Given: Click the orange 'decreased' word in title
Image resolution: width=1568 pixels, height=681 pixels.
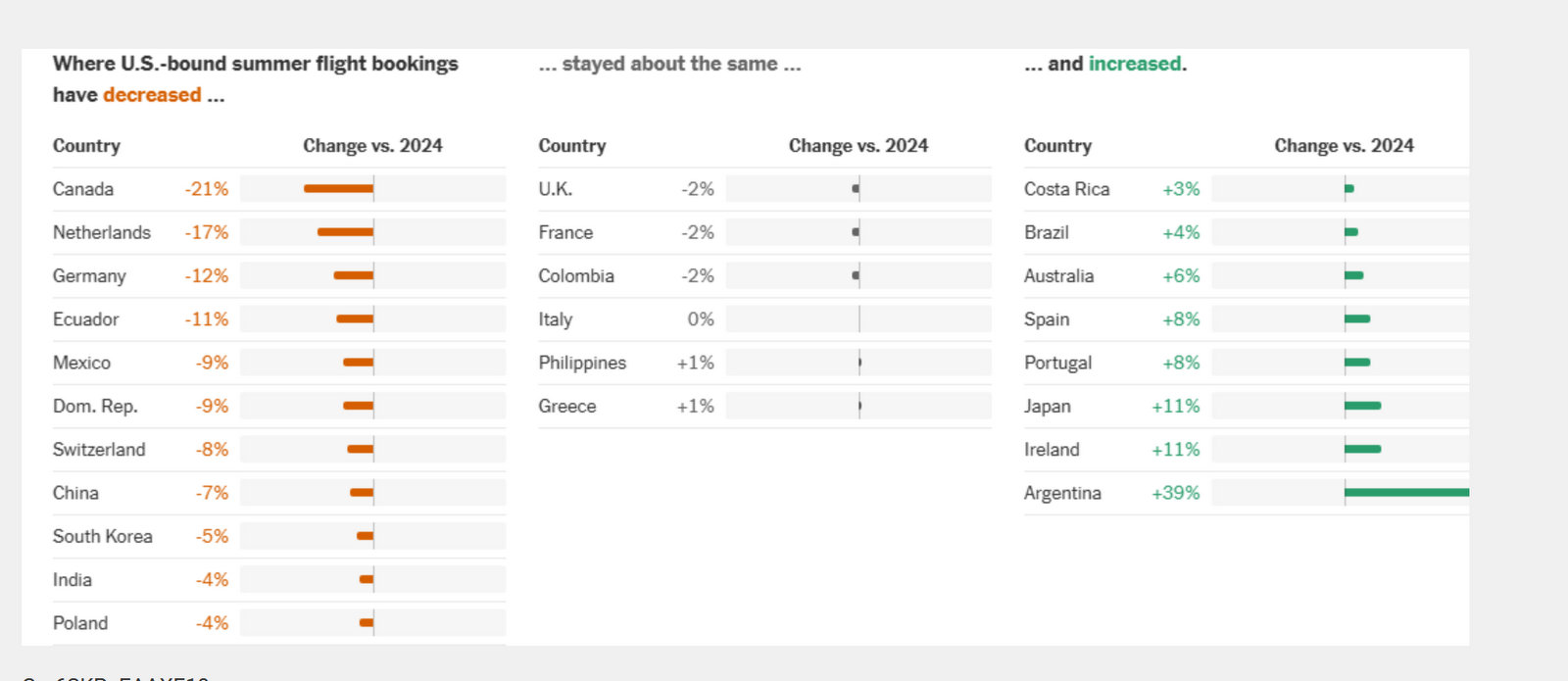Looking at the screenshot, I should pyautogui.click(x=152, y=95).
